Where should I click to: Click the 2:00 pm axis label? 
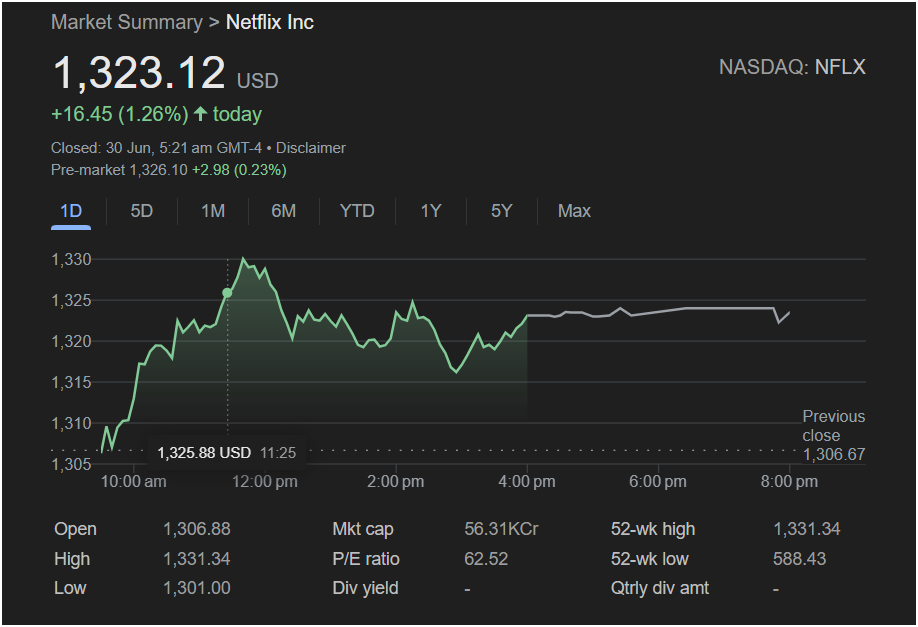click(x=396, y=482)
